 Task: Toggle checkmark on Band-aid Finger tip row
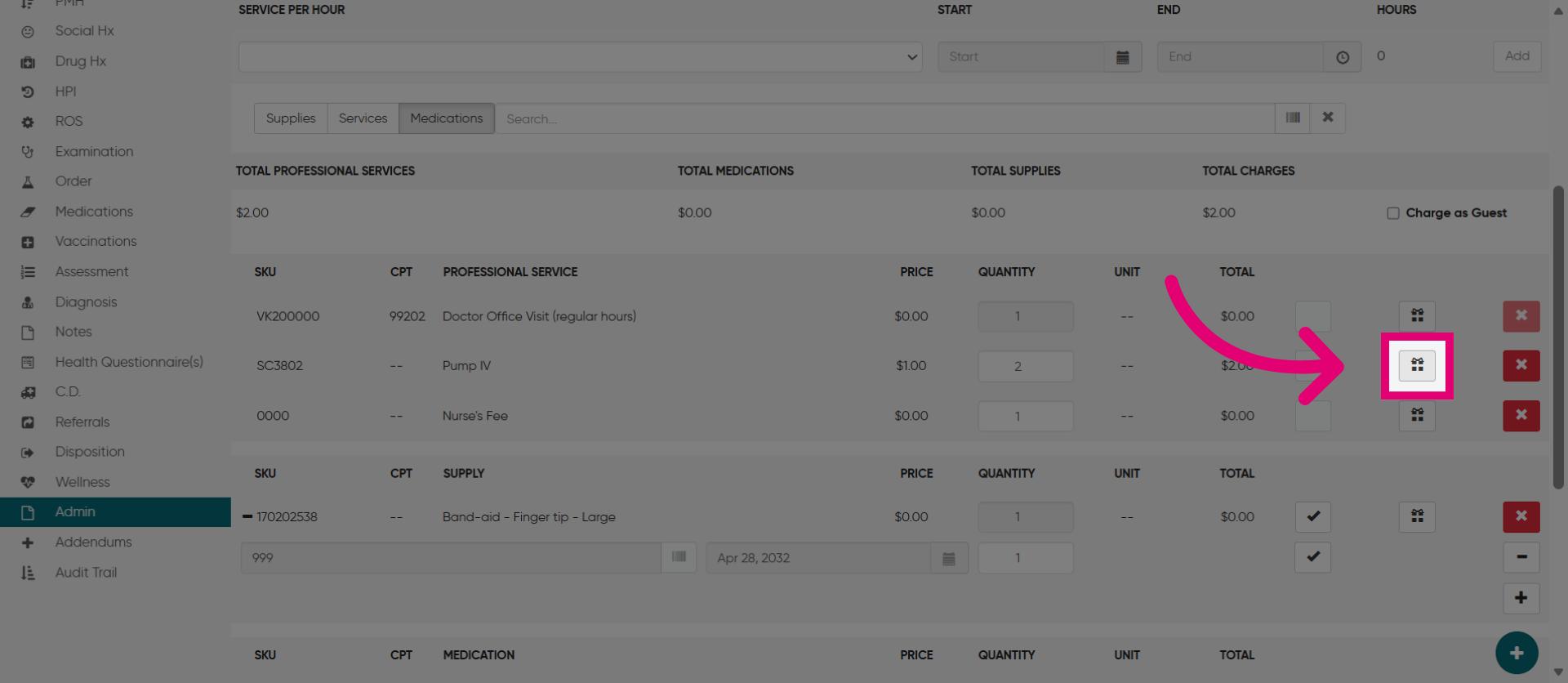point(1313,516)
